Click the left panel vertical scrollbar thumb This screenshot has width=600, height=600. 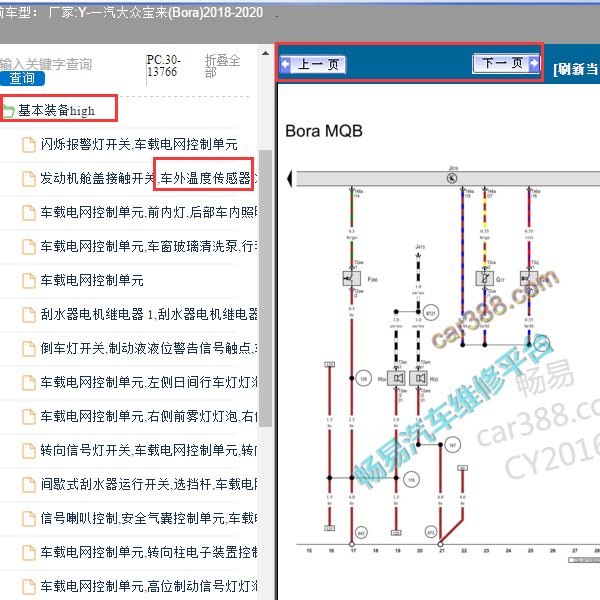pyautogui.click(x=265, y=288)
